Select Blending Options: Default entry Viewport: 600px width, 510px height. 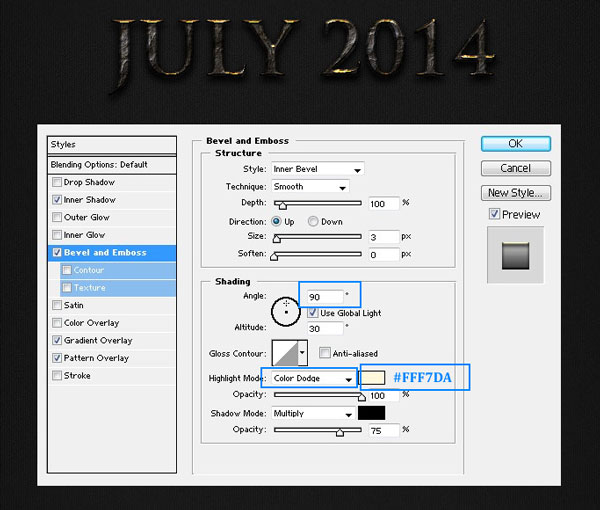coord(112,165)
